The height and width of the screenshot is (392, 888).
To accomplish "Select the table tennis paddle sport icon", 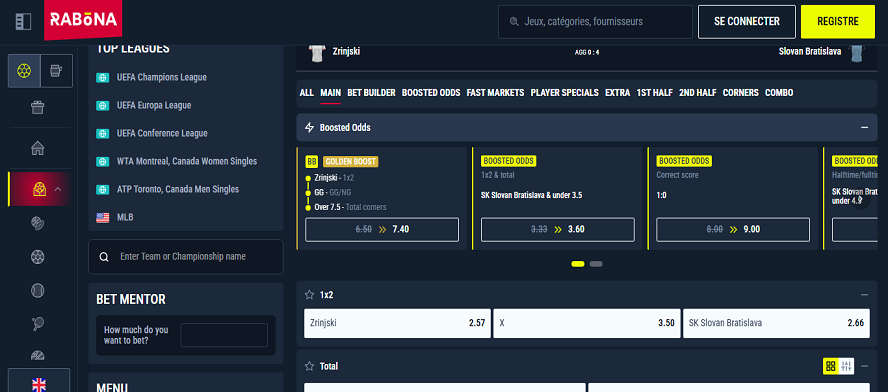I will [37, 324].
